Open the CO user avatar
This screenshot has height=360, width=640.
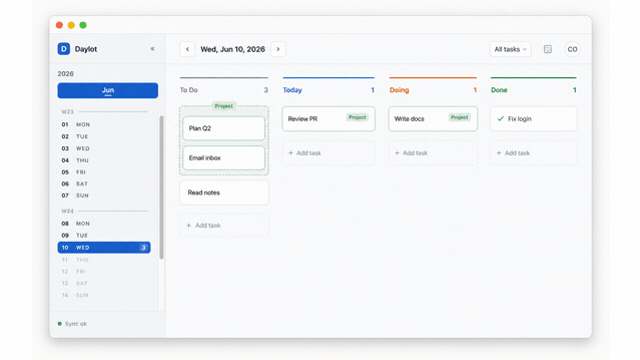coord(572,49)
